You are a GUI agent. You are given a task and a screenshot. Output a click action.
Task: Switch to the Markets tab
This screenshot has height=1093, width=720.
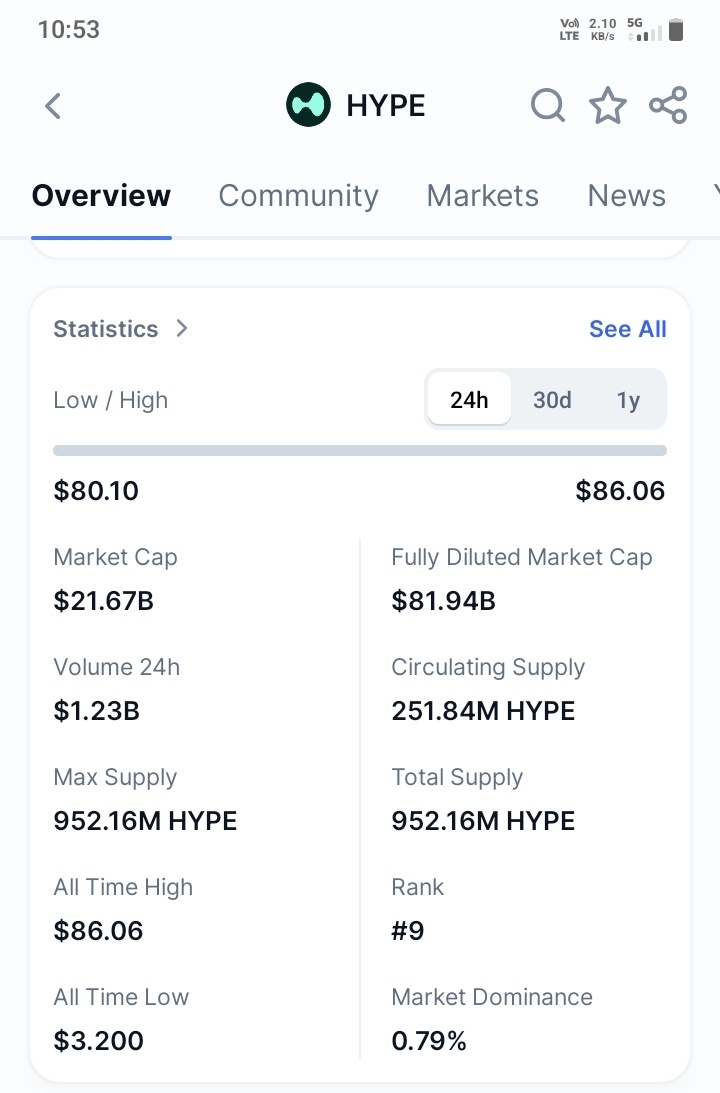tap(482, 196)
